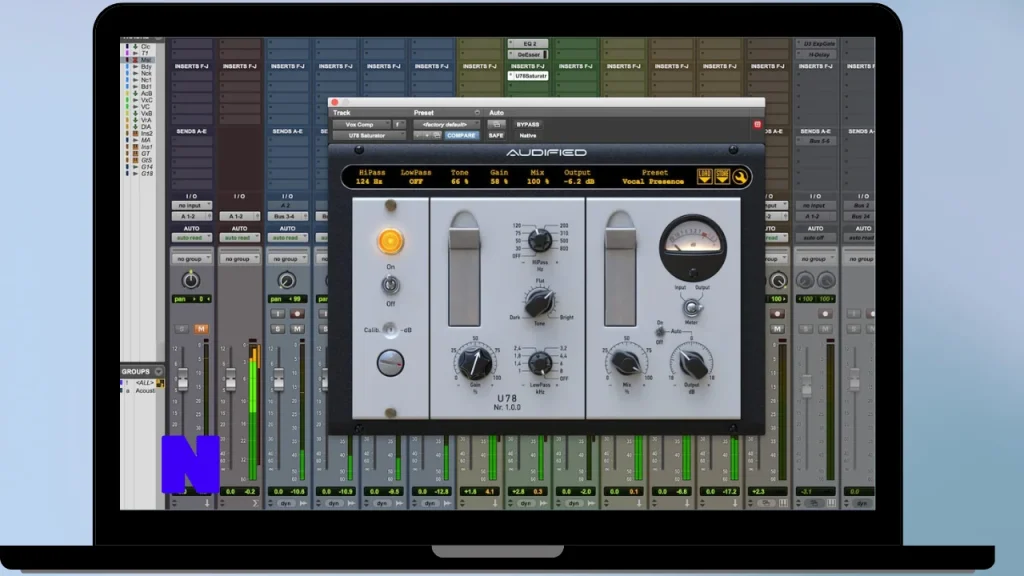Viewport: 1024px width, 576px height.
Task: Click the insert position 'f' selector
Action: [398, 125]
